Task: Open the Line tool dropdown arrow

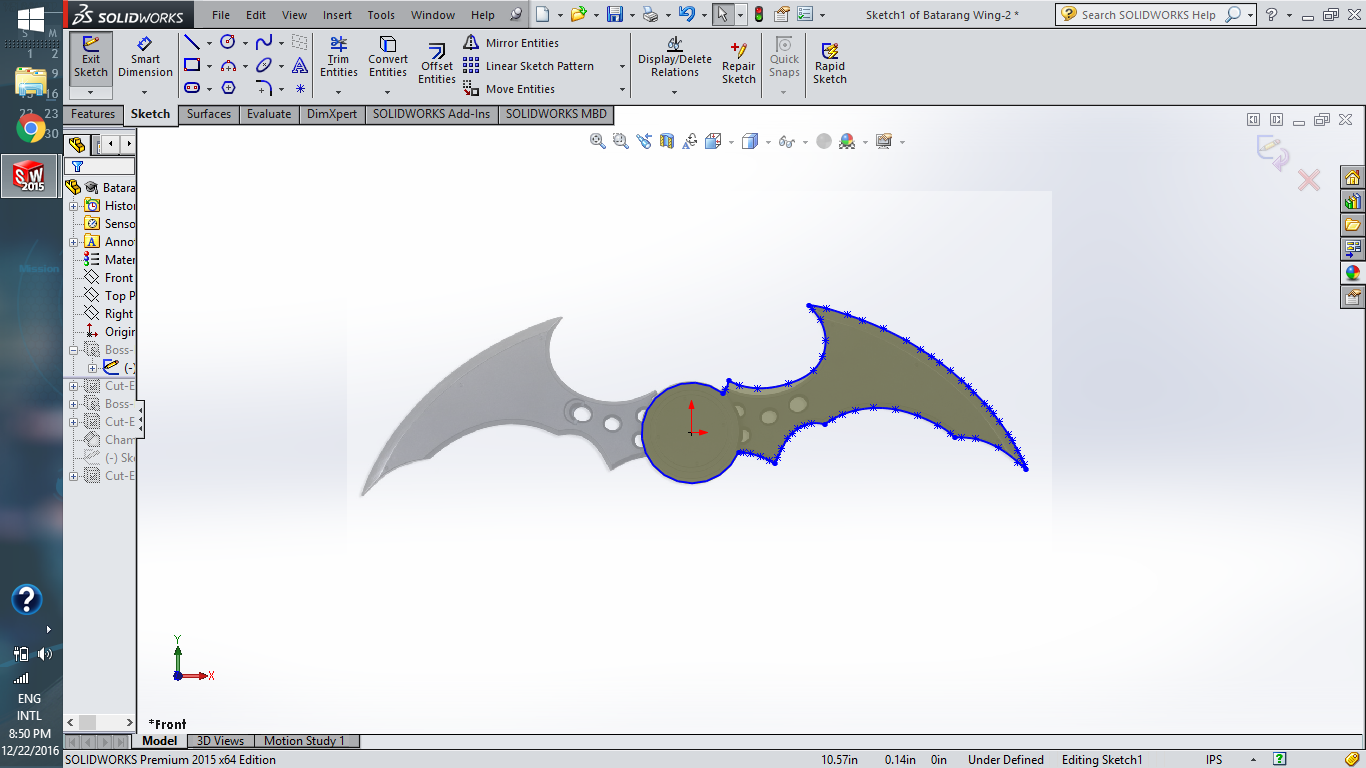Action: coord(209,43)
